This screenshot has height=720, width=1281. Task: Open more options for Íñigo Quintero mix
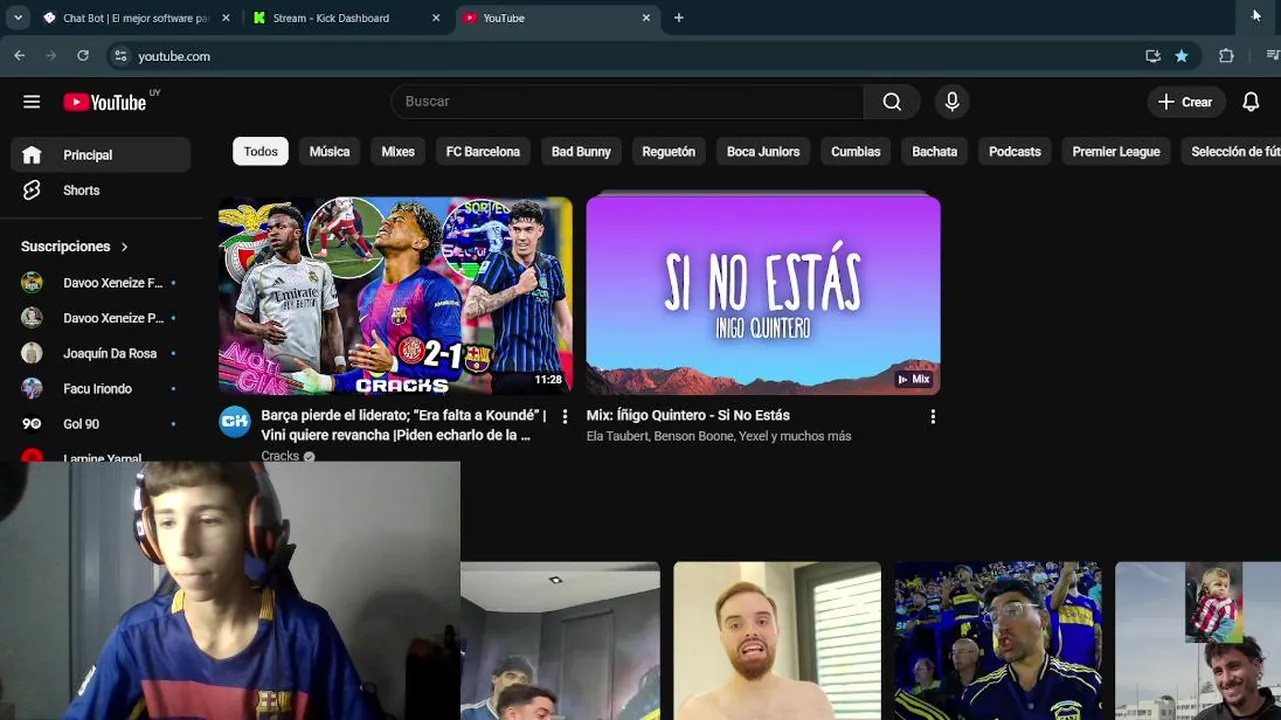pos(933,417)
